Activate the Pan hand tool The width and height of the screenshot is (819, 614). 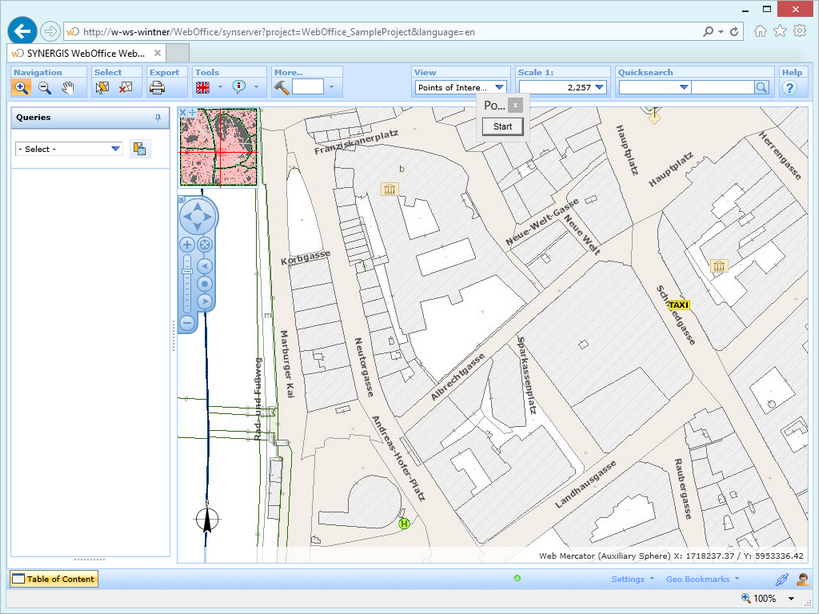(68, 88)
